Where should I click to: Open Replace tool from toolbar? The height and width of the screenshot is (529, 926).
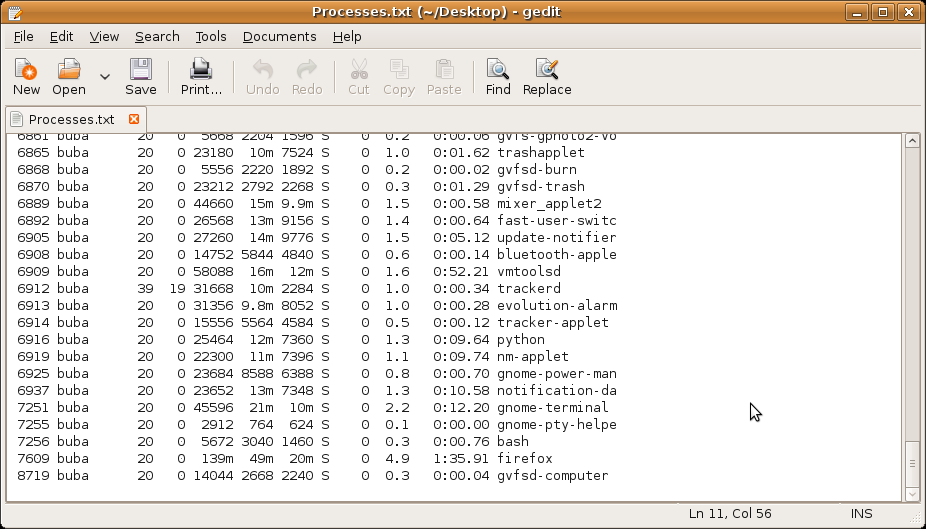point(547,77)
